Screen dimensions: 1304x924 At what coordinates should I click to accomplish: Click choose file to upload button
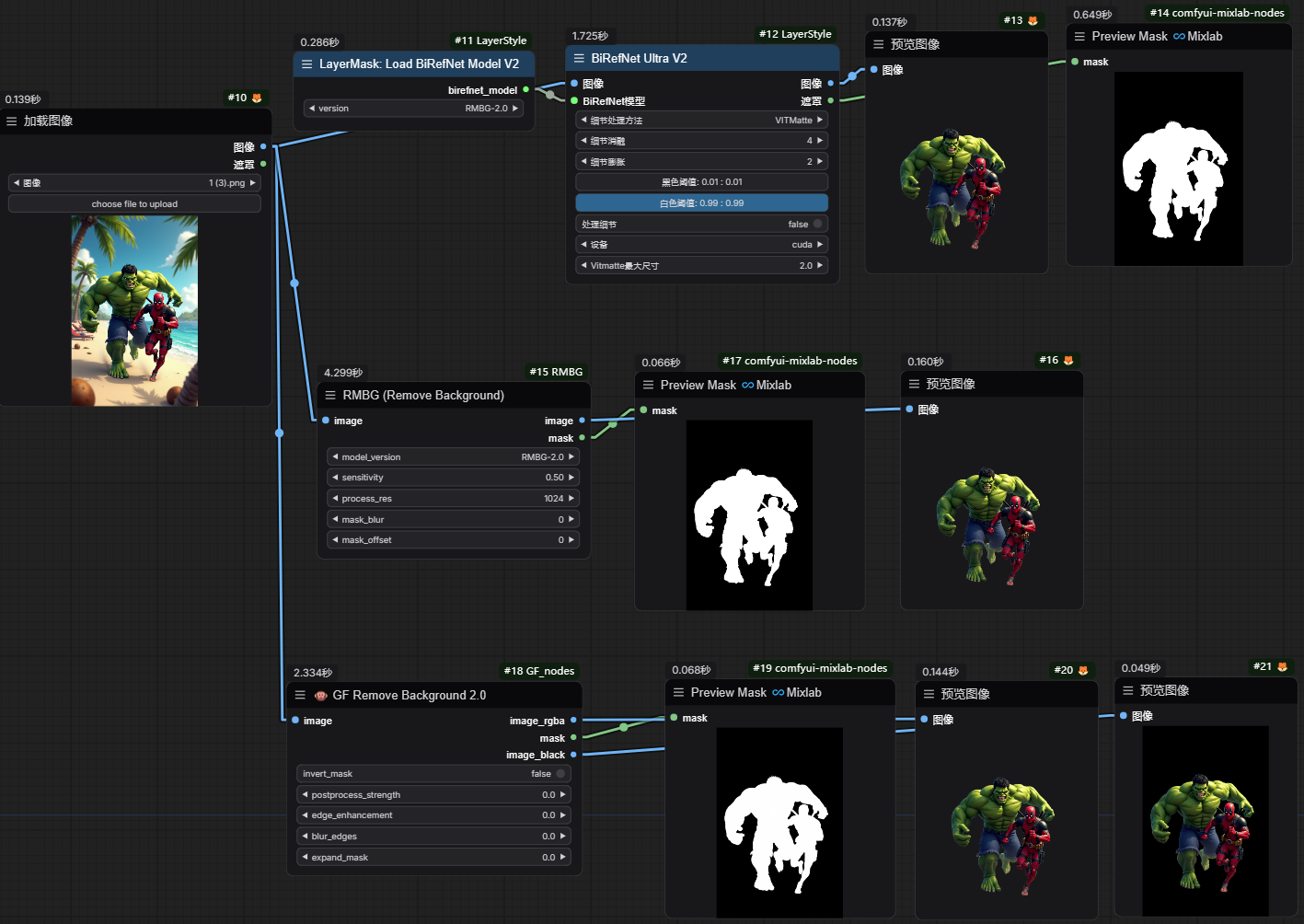(134, 204)
